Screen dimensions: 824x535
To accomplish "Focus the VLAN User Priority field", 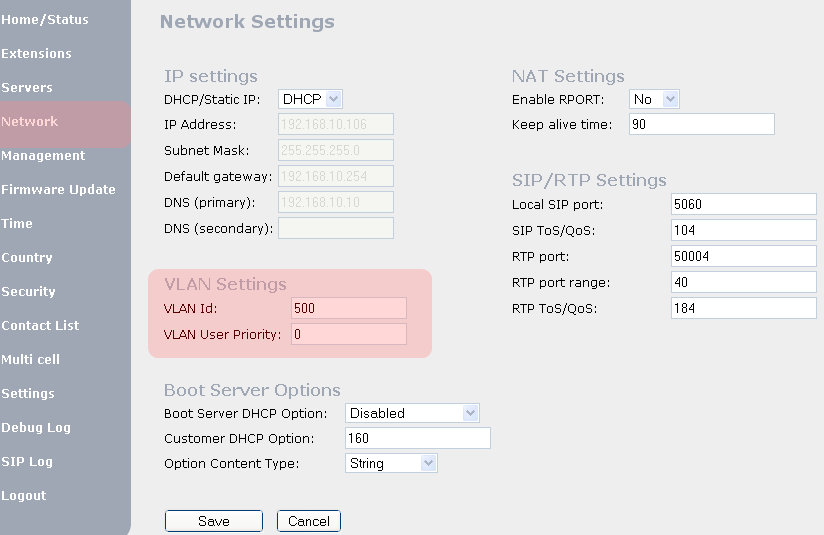I will [349, 334].
